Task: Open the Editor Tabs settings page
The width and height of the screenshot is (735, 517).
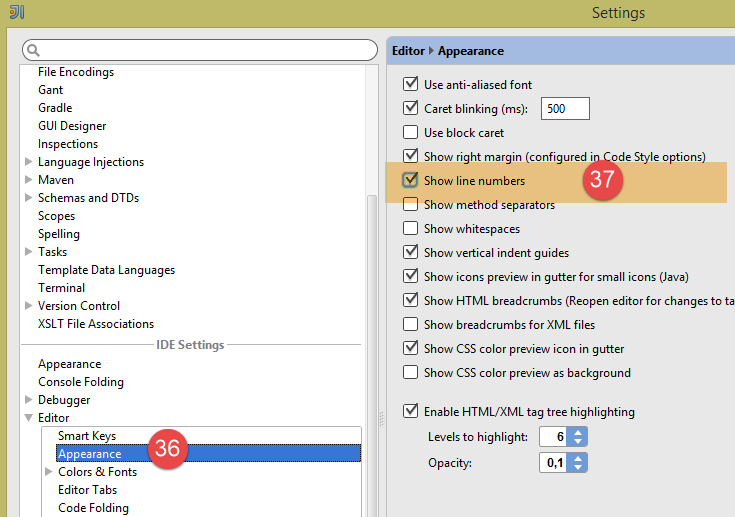Action: coord(87,490)
